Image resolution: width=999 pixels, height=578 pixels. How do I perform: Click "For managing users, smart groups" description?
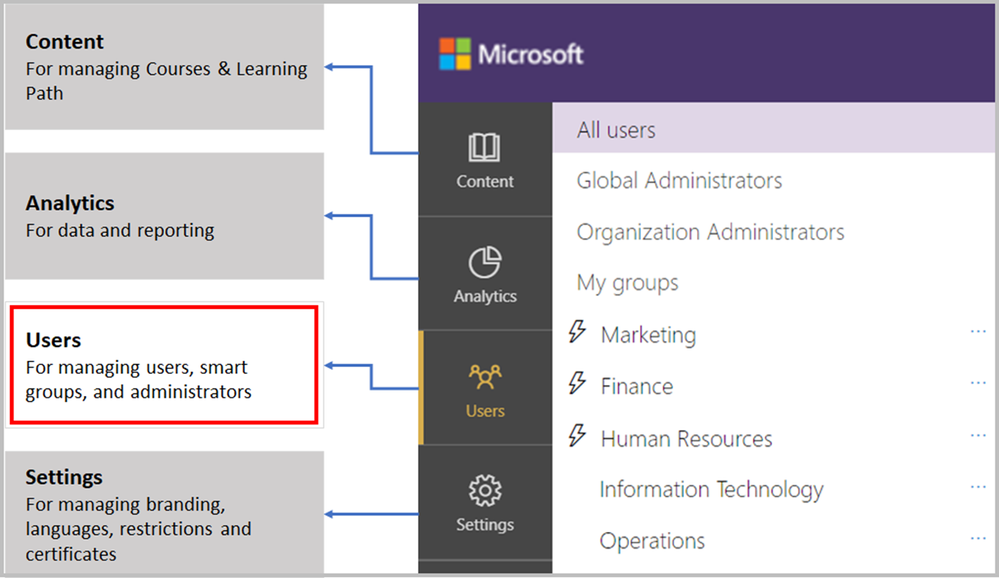(x=138, y=380)
